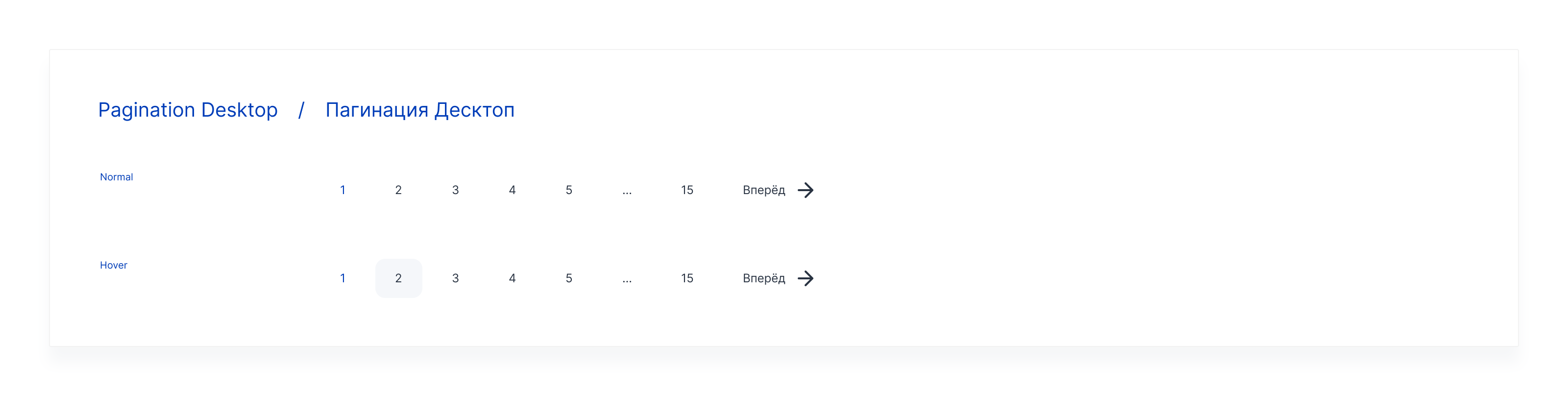Go to page 15 in Normal row
This screenshot has height=396, width=1568.
(687, 190)
